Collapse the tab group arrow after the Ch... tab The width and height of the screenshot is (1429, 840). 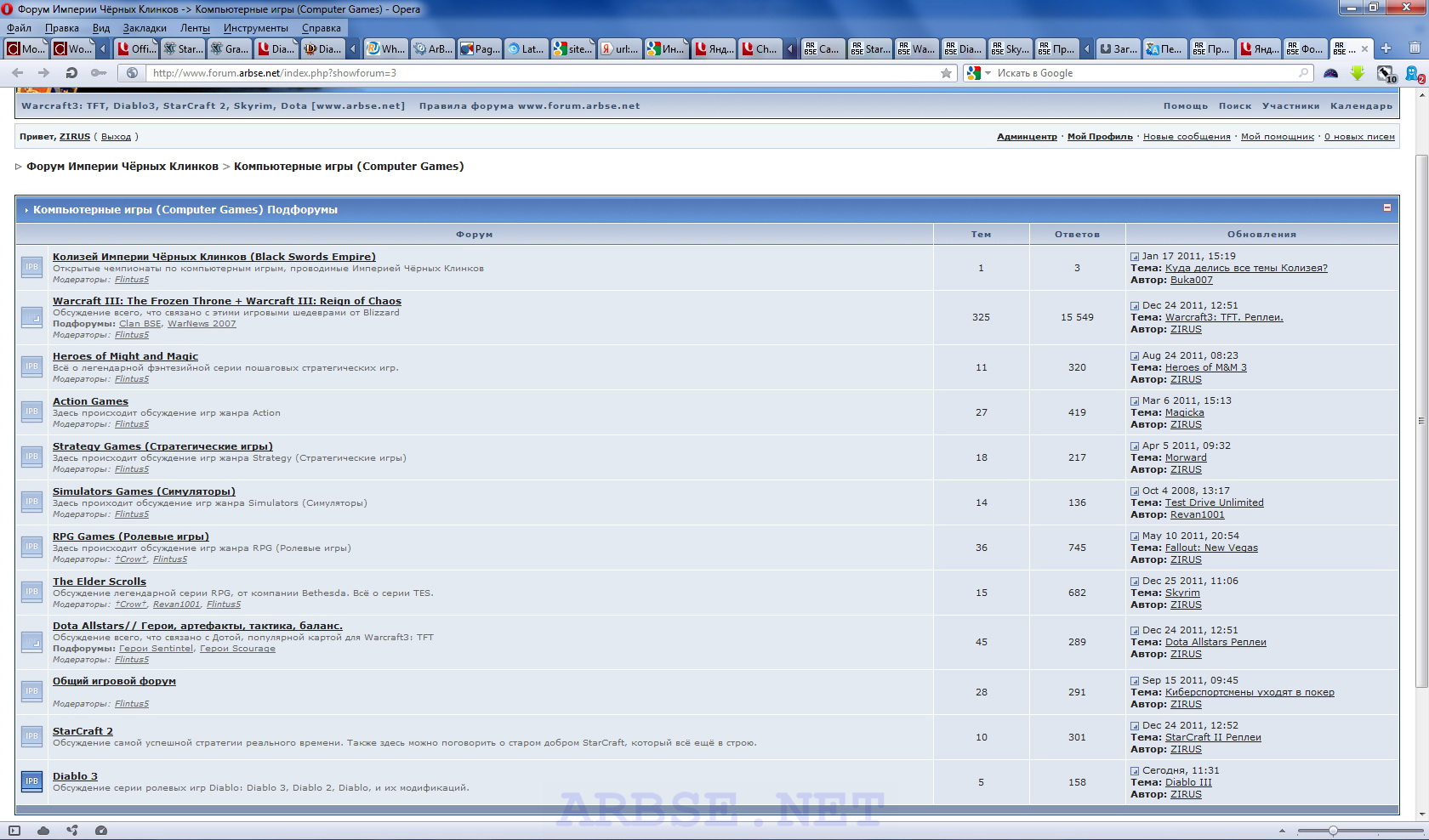click(790, 48)
